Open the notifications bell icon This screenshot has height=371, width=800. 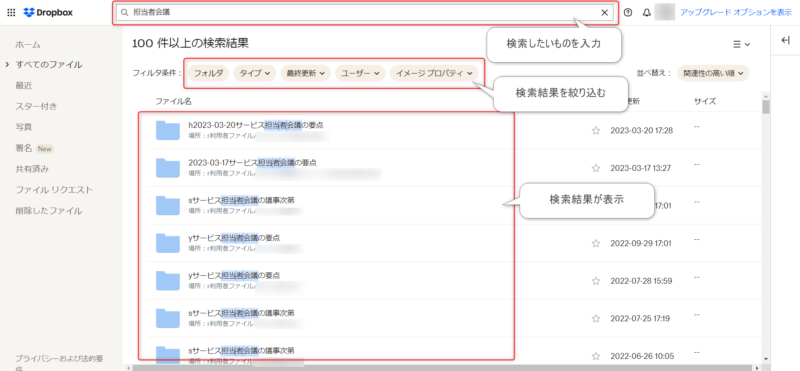point(646,13)
